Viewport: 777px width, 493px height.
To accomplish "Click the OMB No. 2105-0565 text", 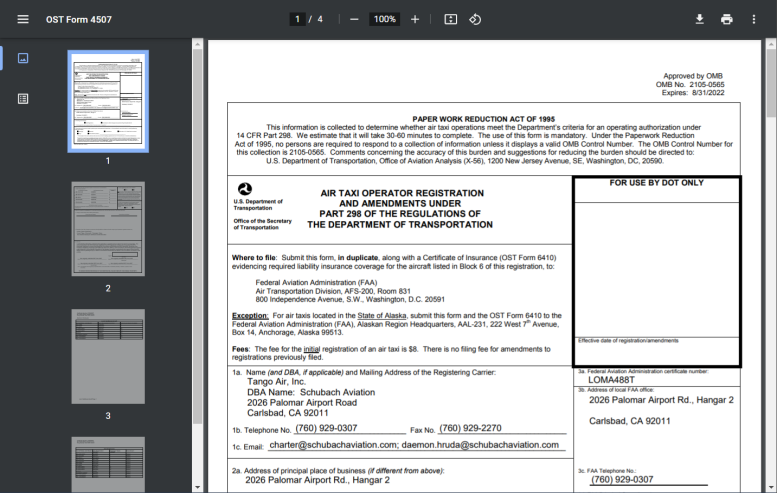I will pyautogui.click(x=690, y=84).
